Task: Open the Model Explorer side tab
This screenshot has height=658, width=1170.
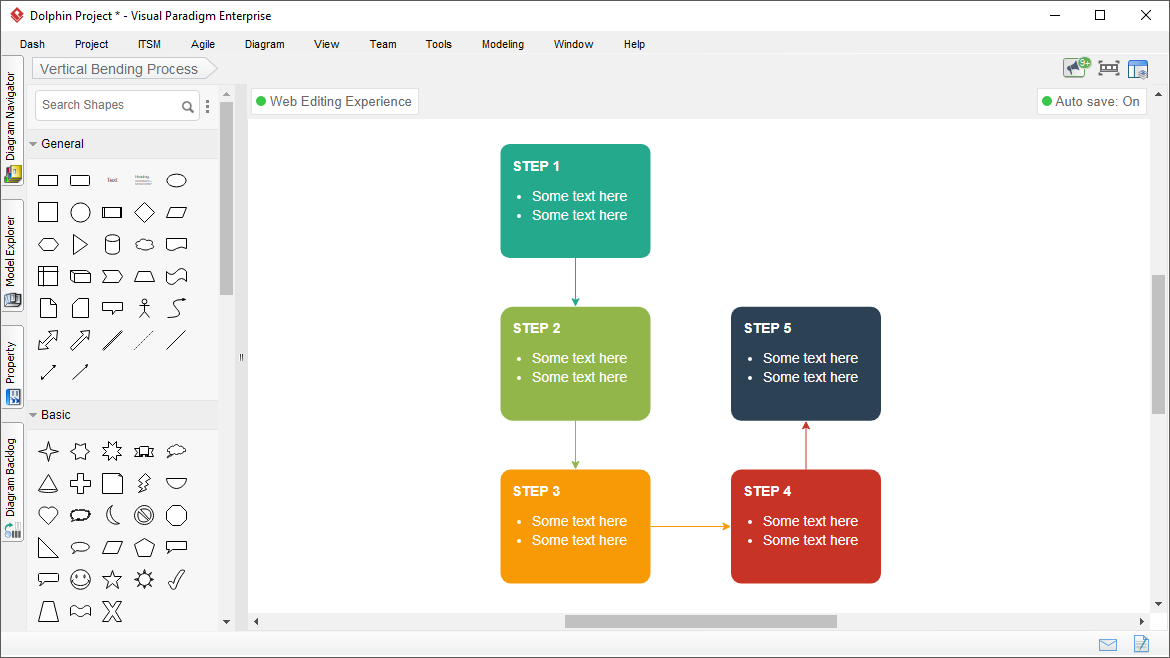Action: click(x=11, y=256)
